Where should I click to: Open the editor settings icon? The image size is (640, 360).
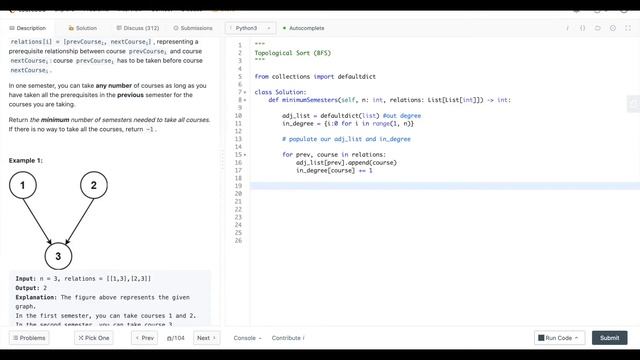pyautogui.click(x=613, y=28)
